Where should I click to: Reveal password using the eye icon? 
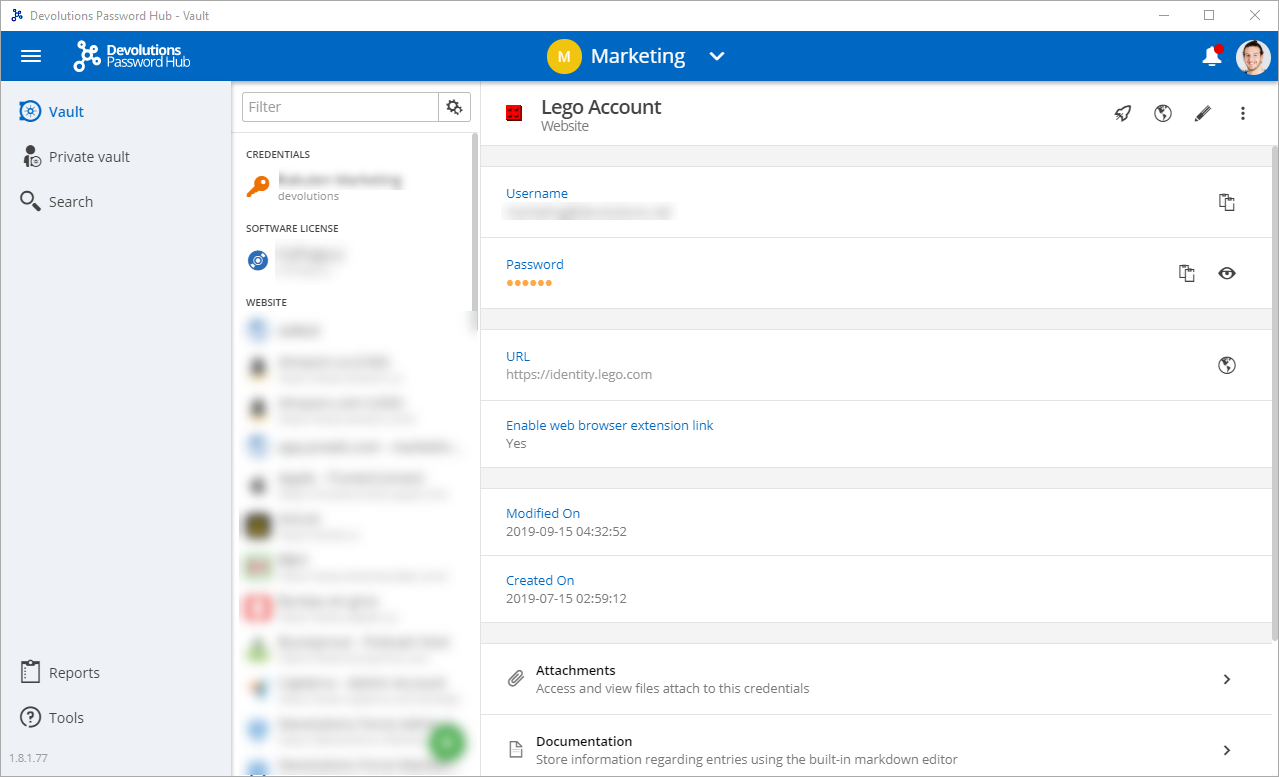tap(1227, 273)
